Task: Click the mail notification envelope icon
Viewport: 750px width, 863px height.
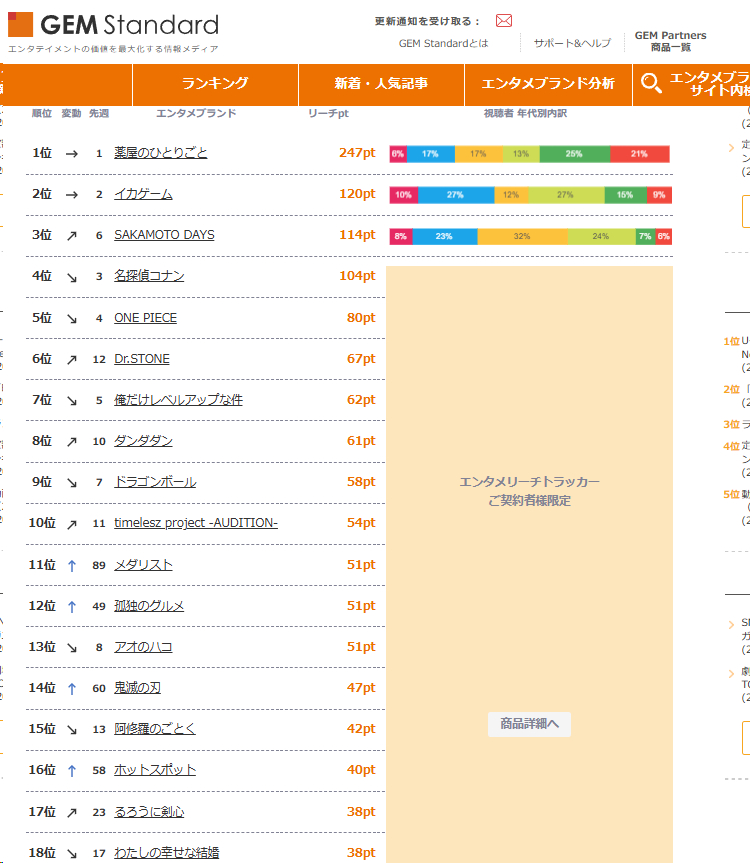Action: (503, 21)
